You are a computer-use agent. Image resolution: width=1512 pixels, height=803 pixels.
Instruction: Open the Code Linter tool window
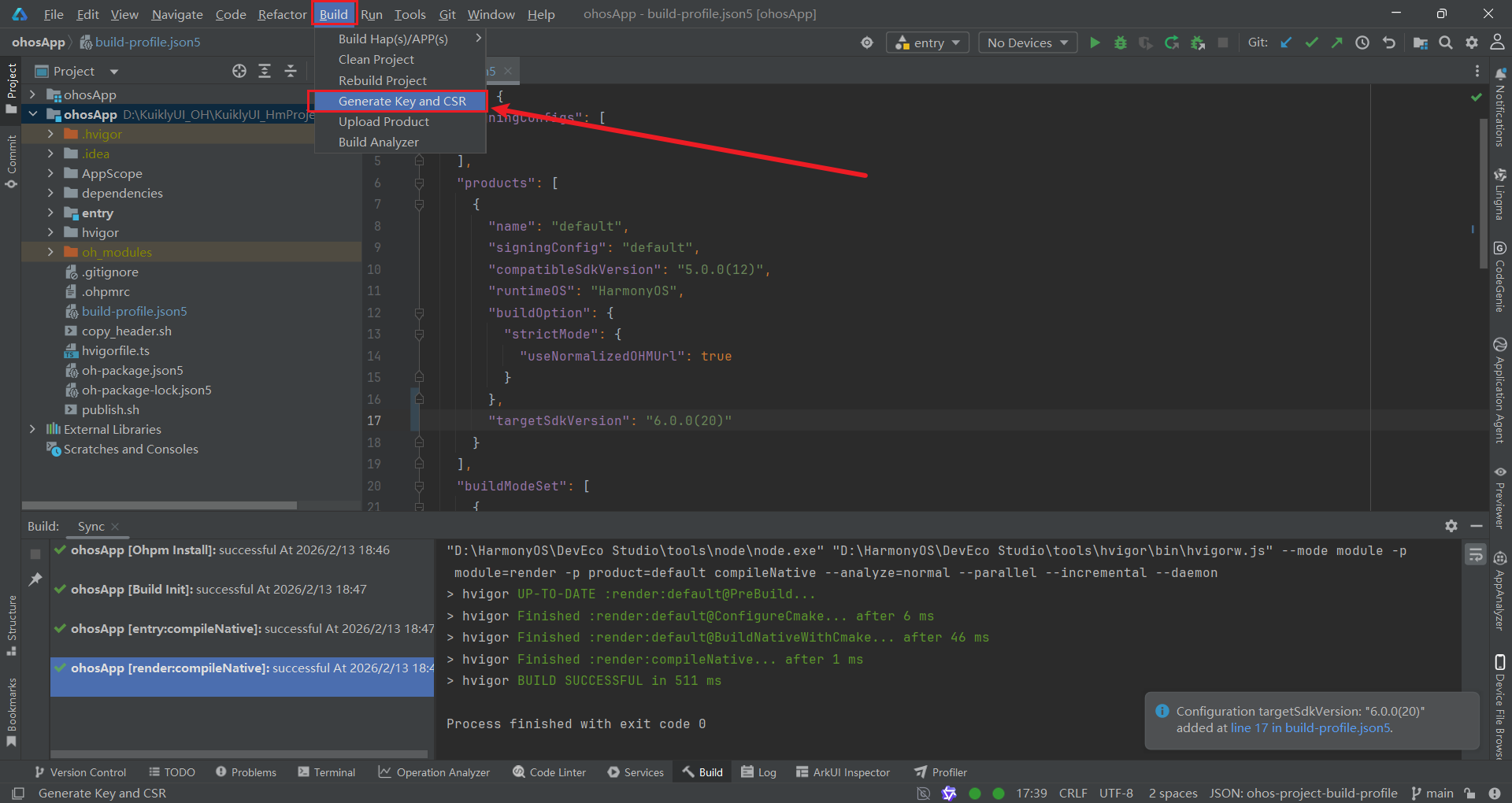(x=549, y=772)
